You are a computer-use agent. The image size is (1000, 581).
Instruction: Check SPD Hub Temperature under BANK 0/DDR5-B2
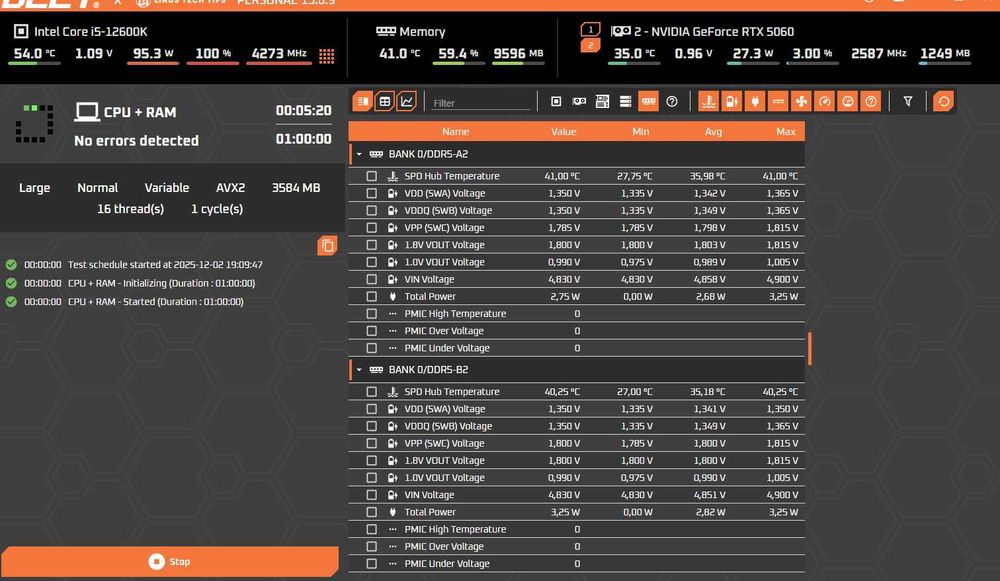tap(371, 392)
